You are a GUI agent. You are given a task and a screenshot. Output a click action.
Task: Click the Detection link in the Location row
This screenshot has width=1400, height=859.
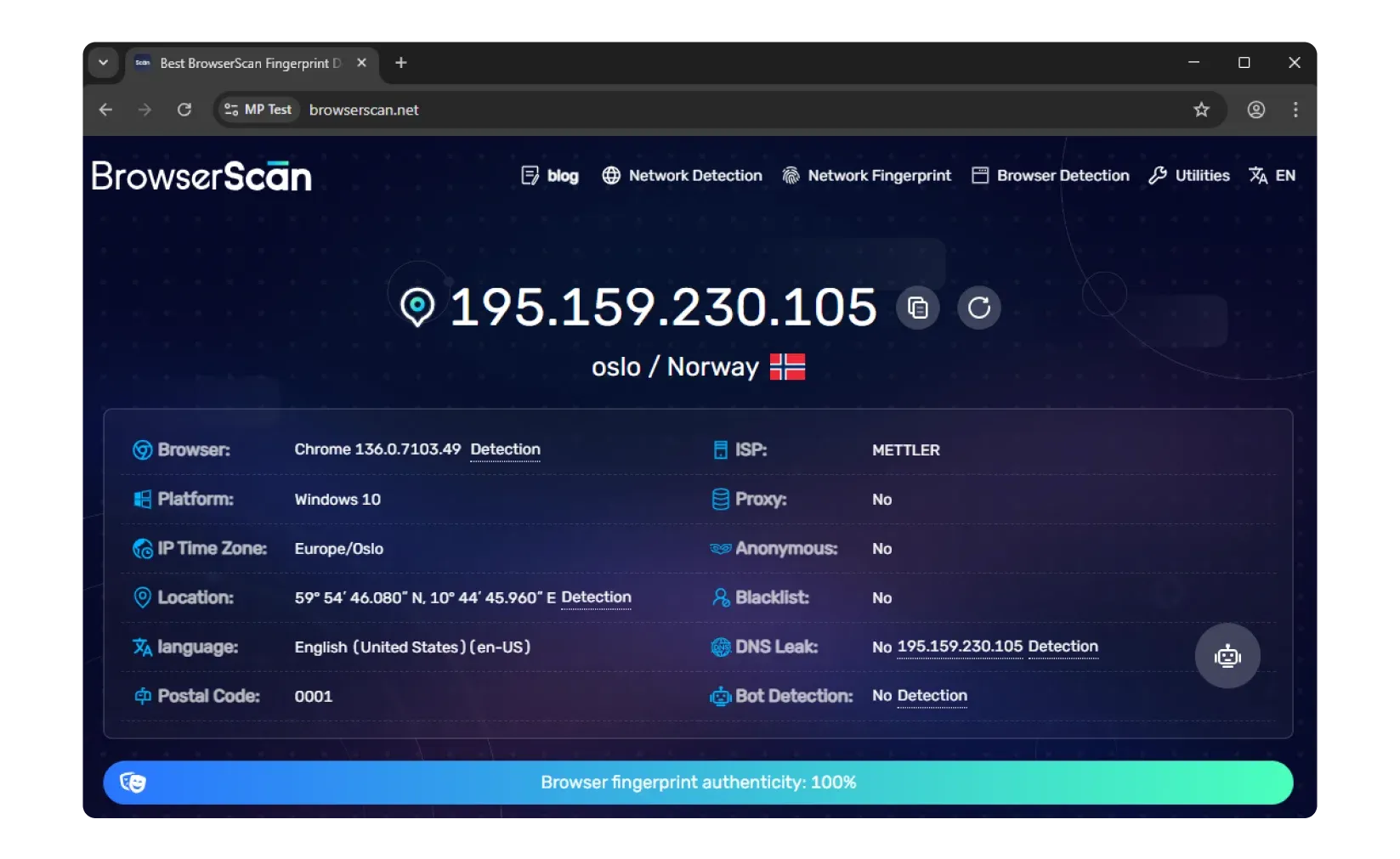(597, 597)
